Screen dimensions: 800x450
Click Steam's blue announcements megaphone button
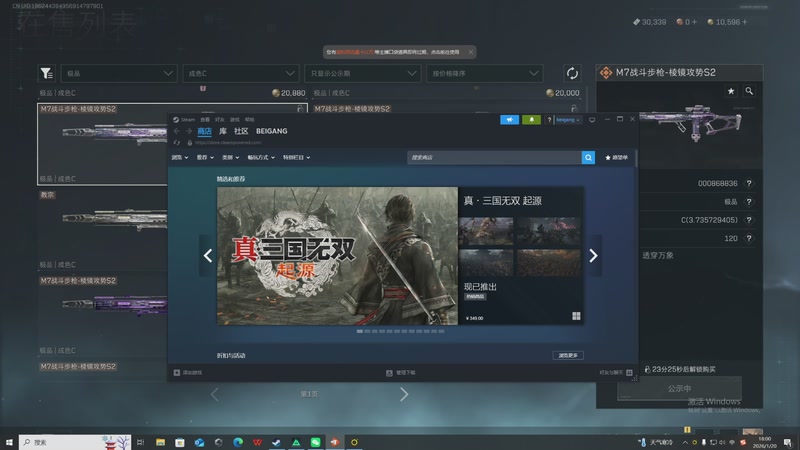(x=509, y=119)
